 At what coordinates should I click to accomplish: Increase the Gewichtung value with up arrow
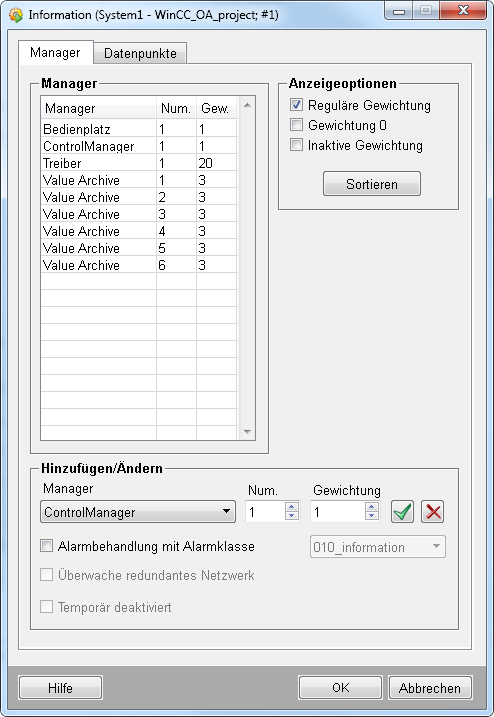(372, 506)
